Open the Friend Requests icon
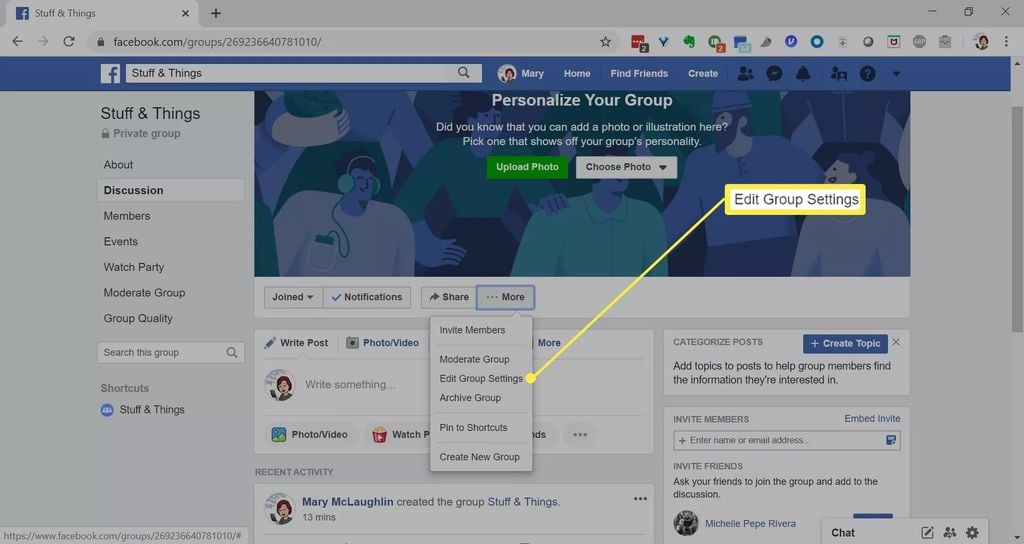Screen dimensions: 1024x544 click(x=745, y=73)
